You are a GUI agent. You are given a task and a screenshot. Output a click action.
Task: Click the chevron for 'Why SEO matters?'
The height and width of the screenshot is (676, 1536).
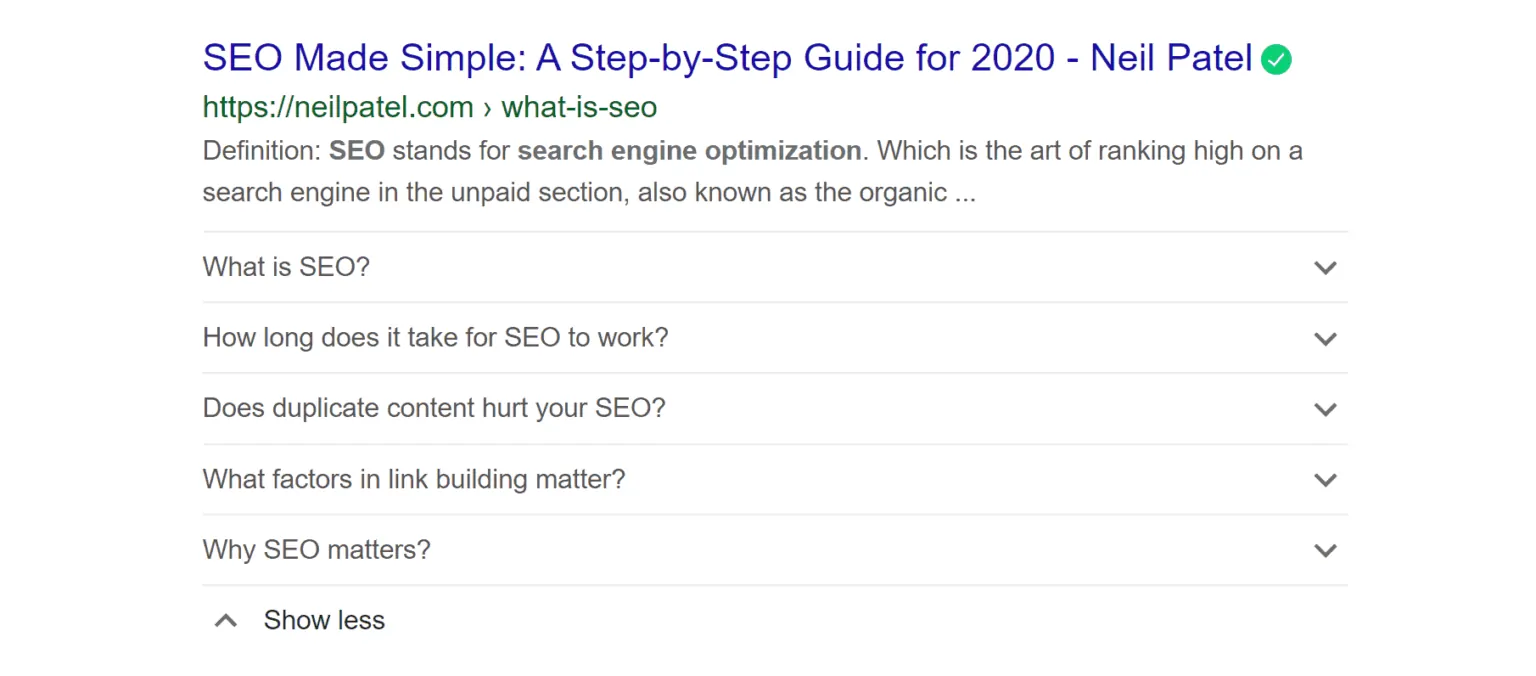coord(1325,550)
